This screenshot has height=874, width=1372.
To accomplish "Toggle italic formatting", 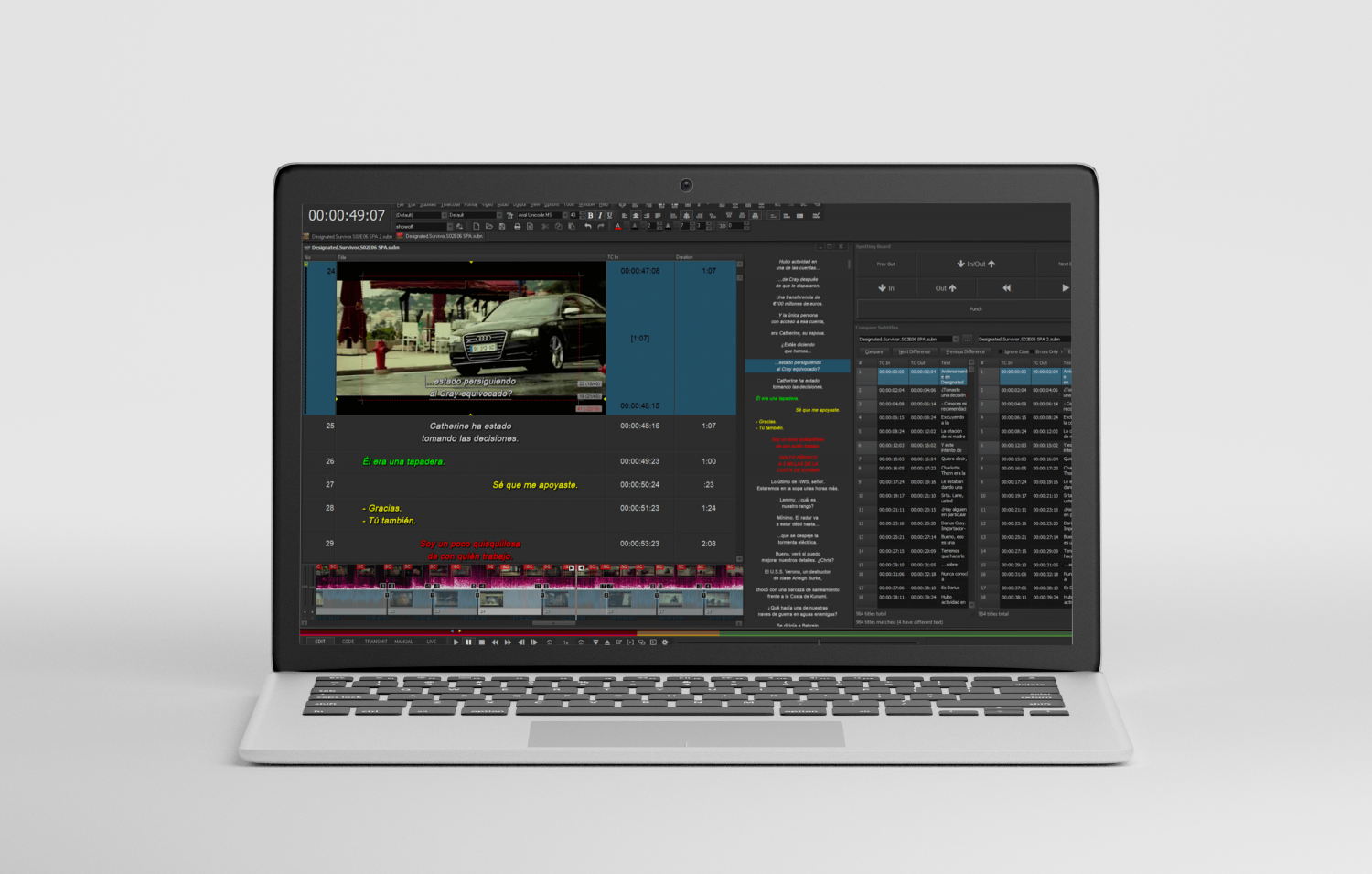I will [600, 215].
